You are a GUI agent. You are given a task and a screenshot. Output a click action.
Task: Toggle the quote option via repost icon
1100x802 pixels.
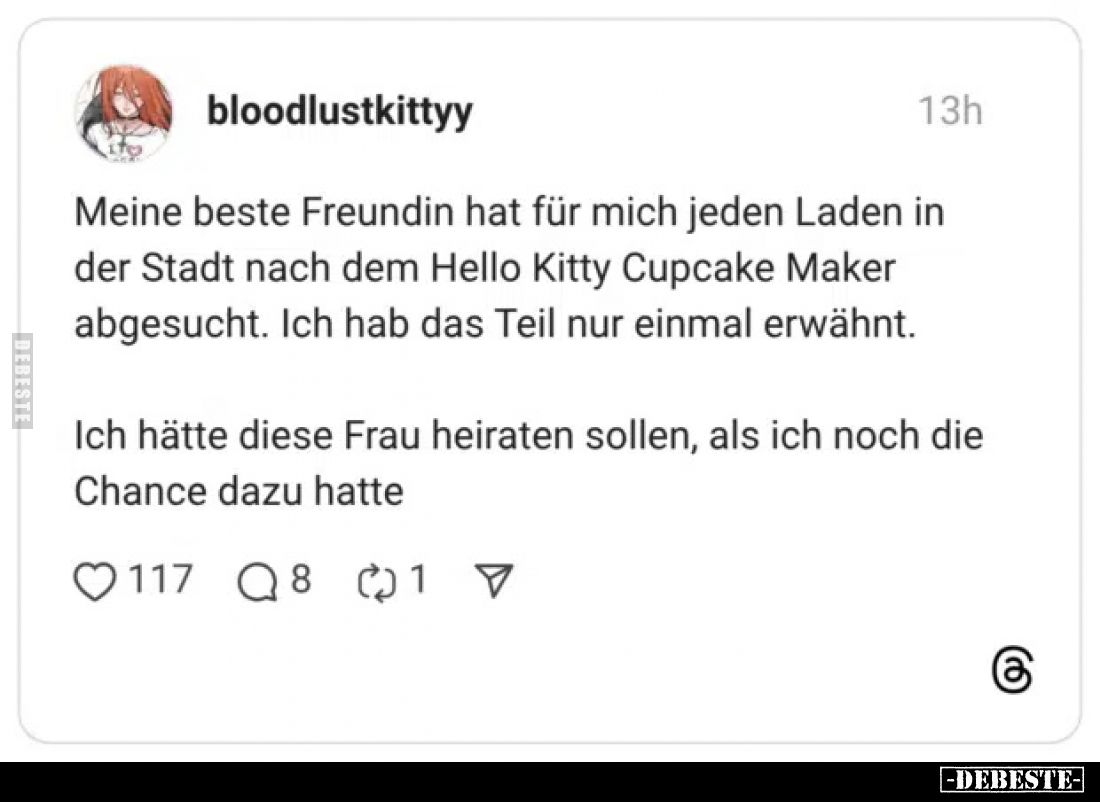375,578
